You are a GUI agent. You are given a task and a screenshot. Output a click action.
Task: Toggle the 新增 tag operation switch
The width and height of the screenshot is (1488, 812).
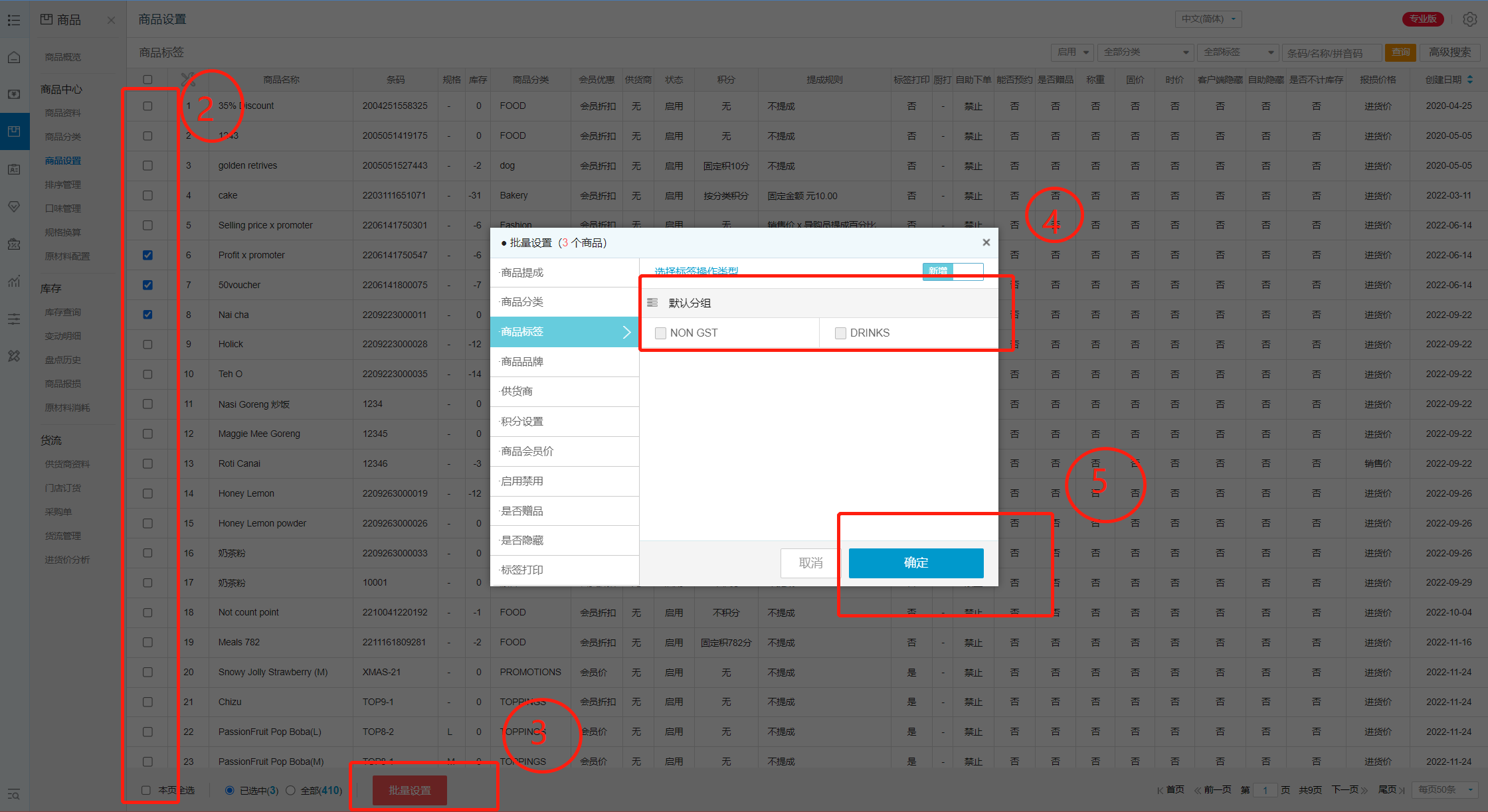953,272
